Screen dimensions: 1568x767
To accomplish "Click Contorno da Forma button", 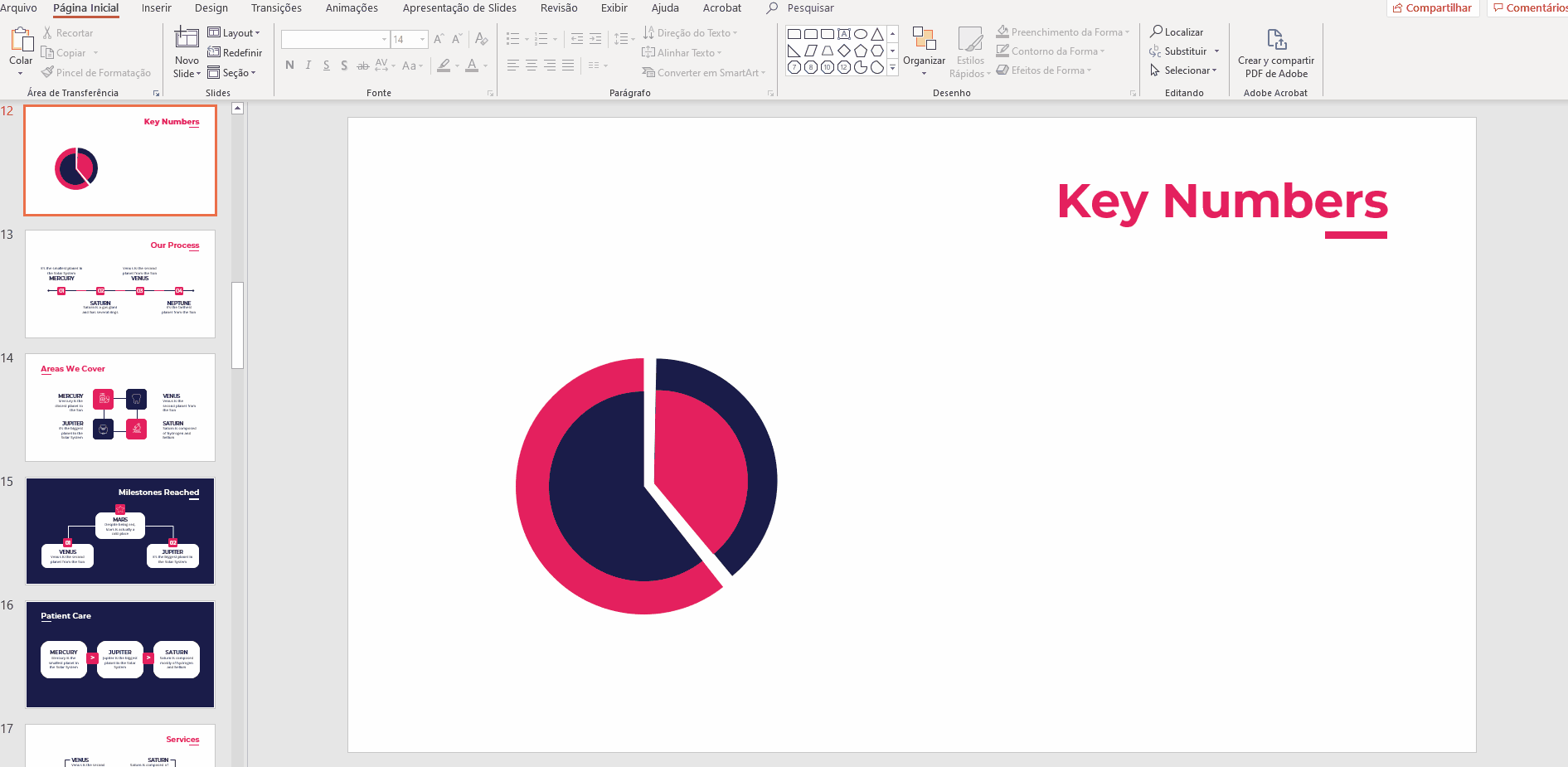I will [1051, 51].
